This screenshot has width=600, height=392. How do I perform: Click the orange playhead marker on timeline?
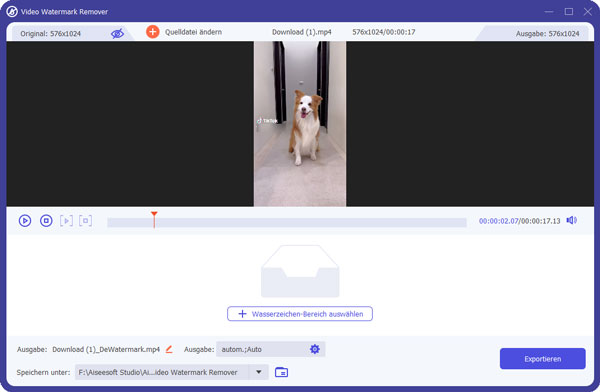point(154,219)
